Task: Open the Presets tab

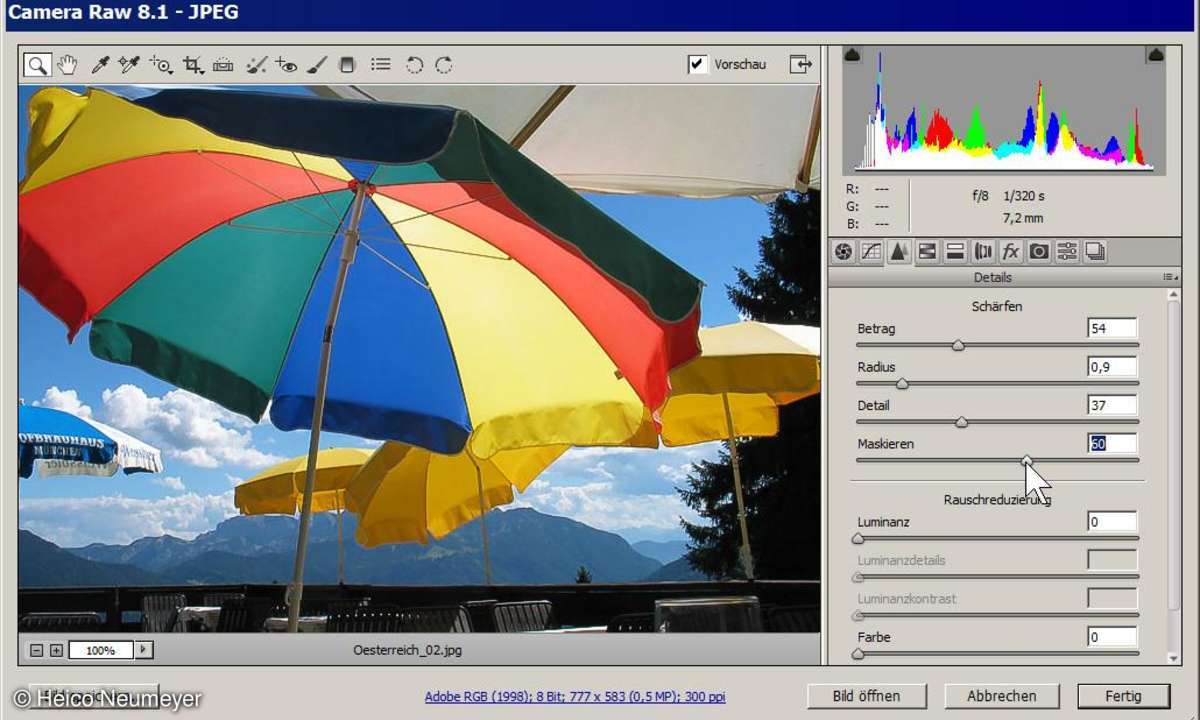Action: tap(1067, 251)
